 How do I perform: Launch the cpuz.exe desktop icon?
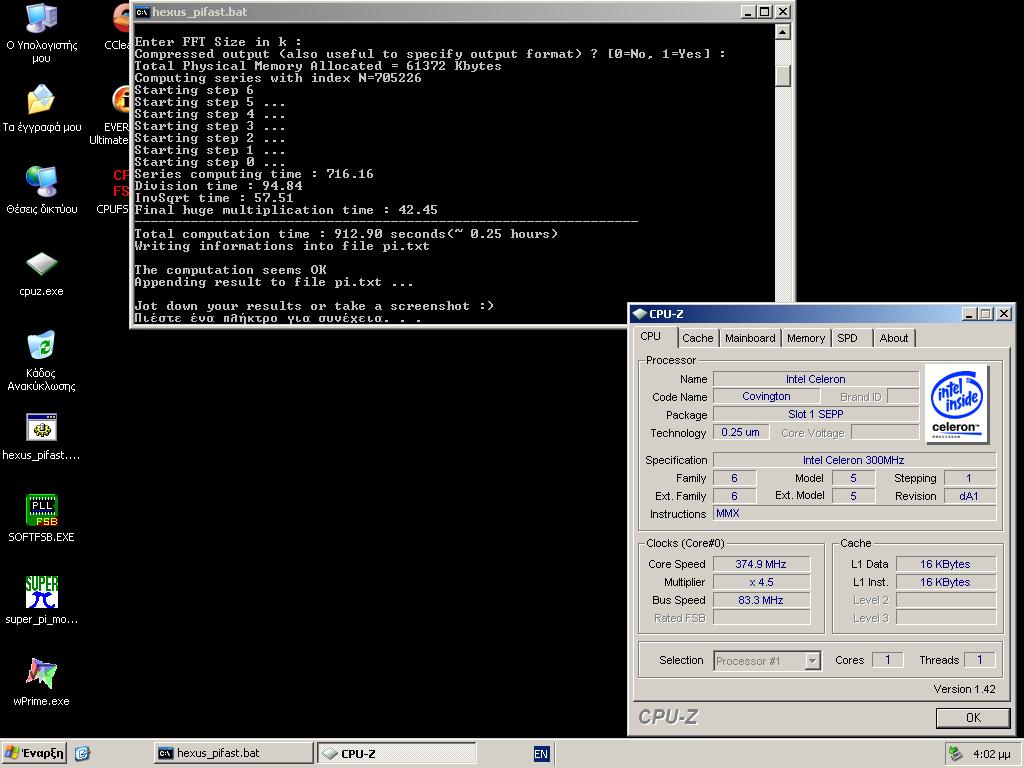[41, 264]
